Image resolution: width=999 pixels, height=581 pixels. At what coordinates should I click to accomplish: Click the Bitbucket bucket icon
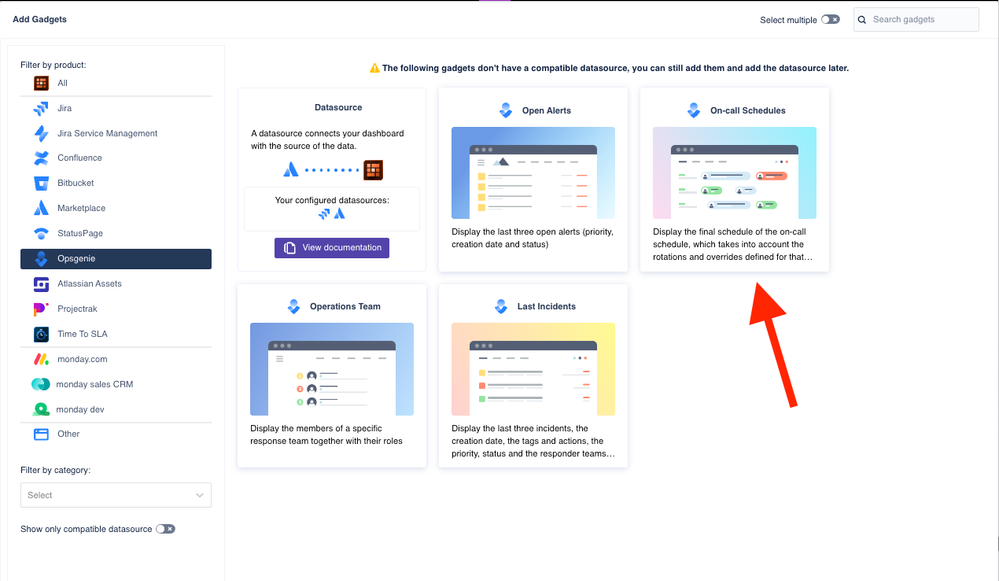pos(41,183)
